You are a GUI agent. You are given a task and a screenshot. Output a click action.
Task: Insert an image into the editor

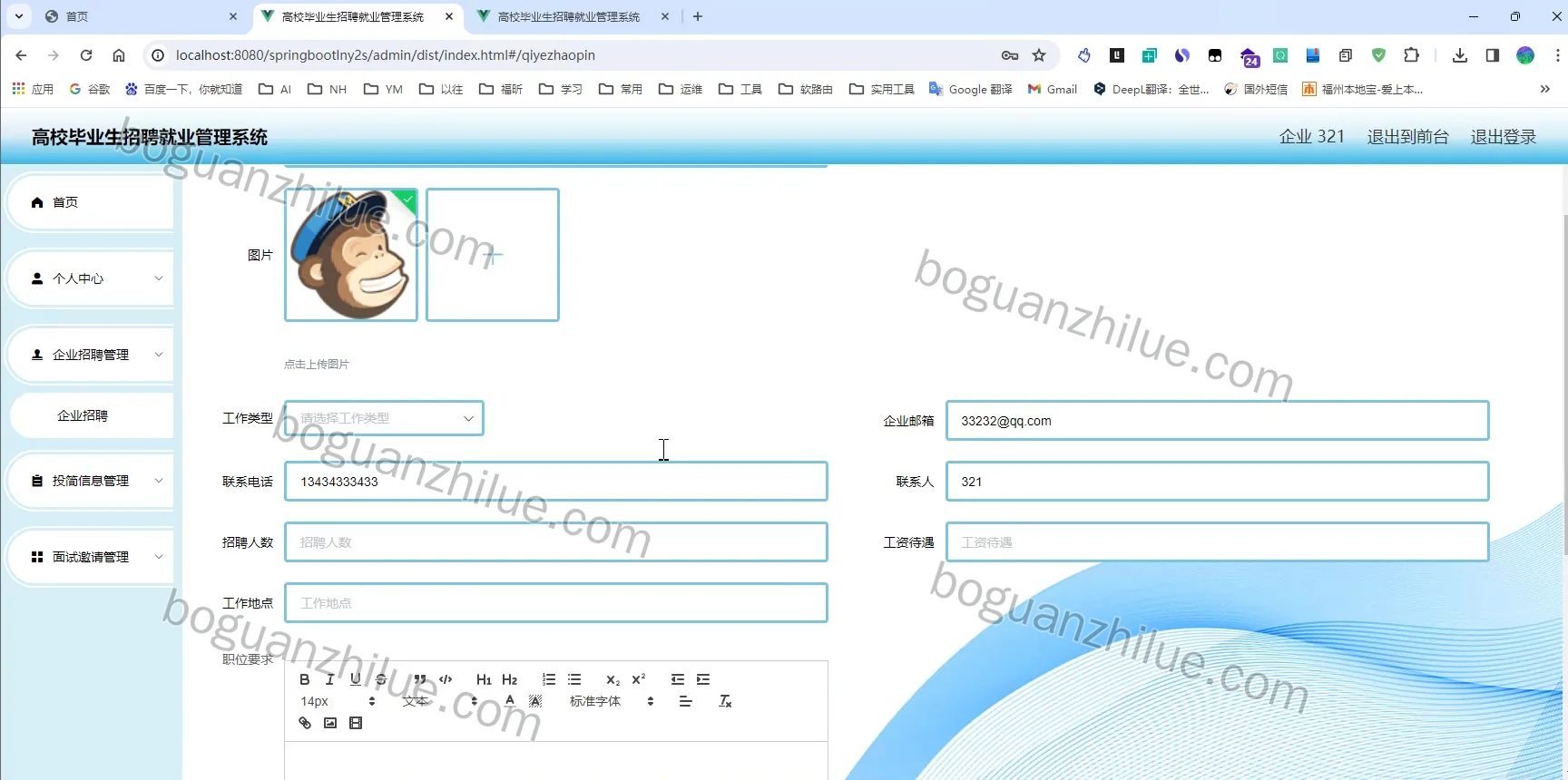[330, 723]
